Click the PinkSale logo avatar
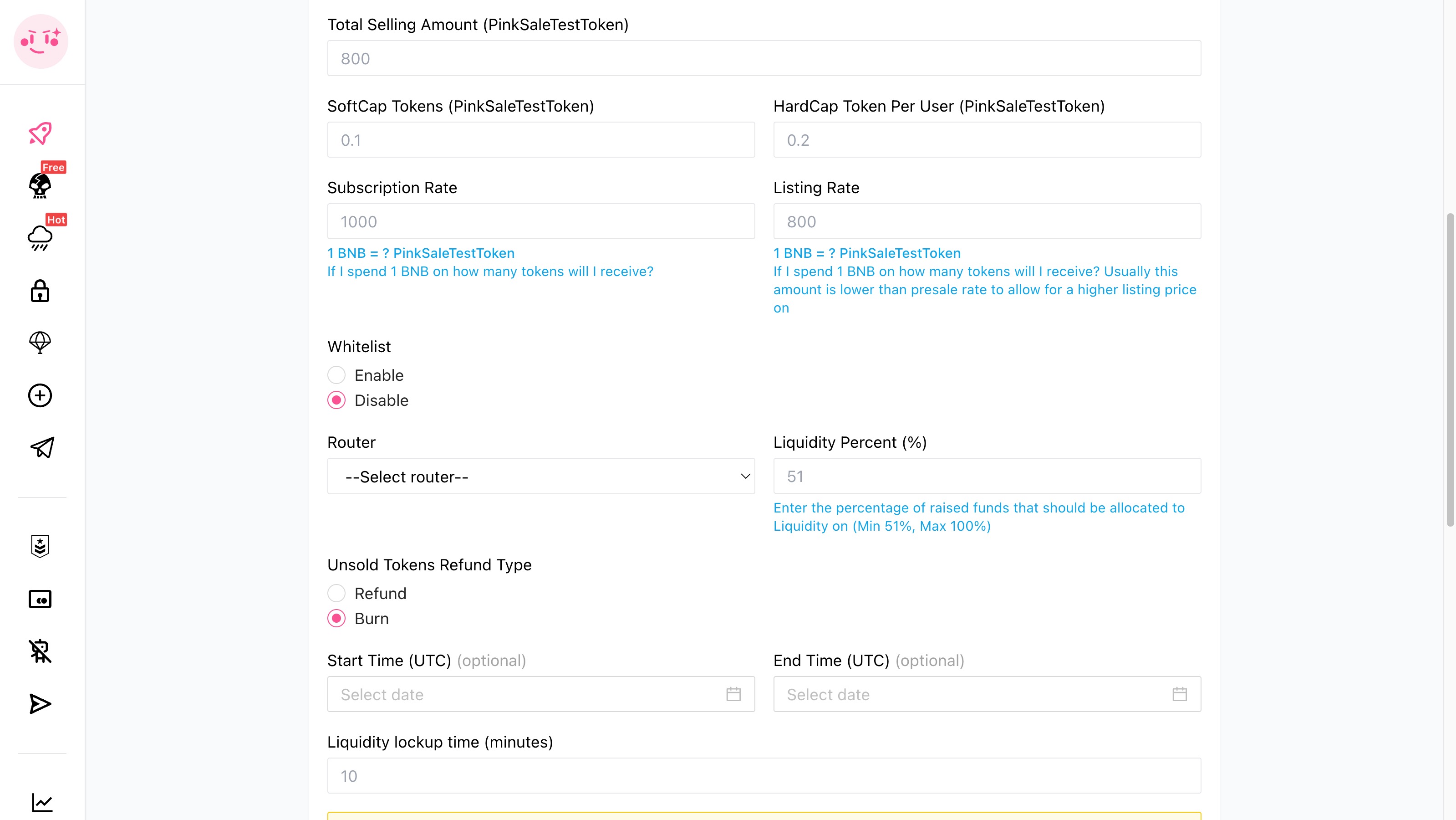1456x820 pixels. tap(41, 41)
